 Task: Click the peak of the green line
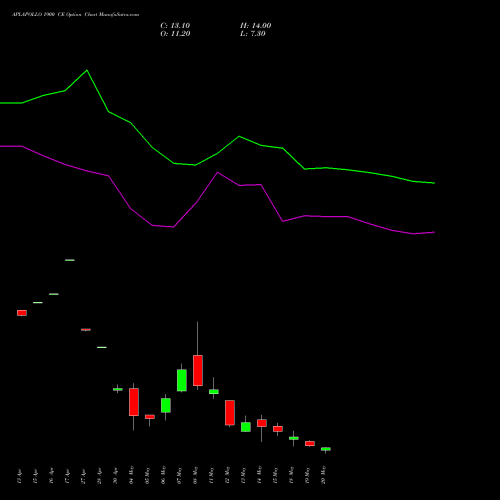(87, 70)
